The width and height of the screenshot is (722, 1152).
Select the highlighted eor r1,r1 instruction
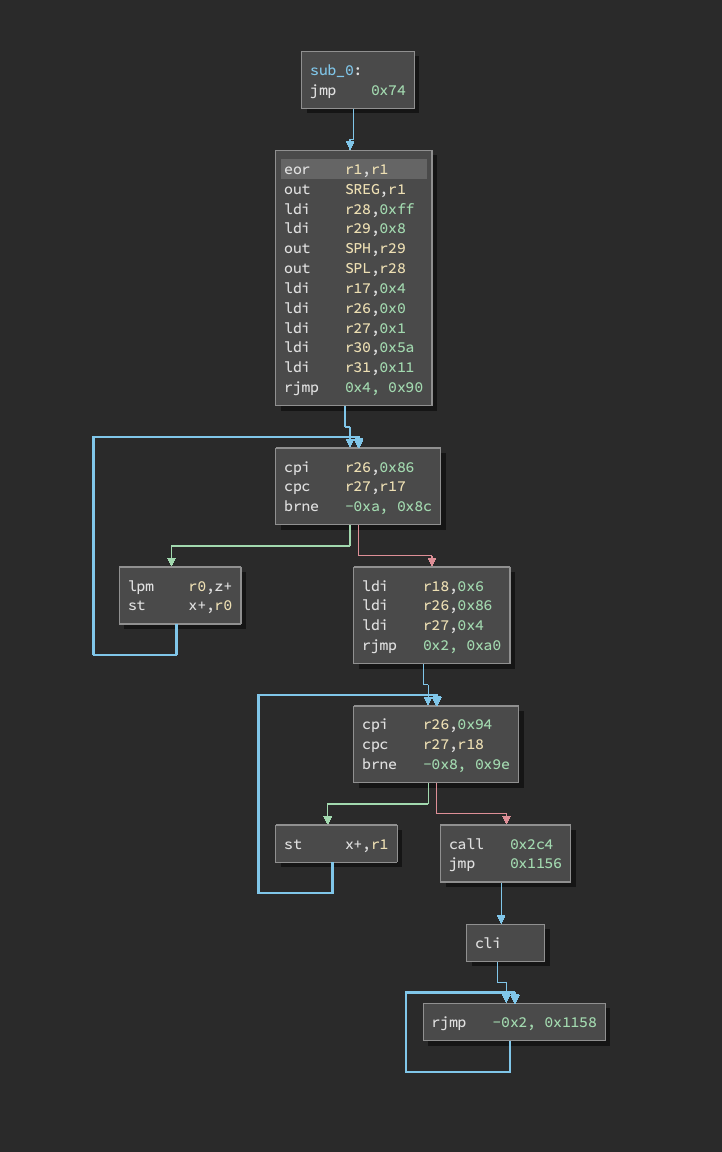(x=354, y=169)
